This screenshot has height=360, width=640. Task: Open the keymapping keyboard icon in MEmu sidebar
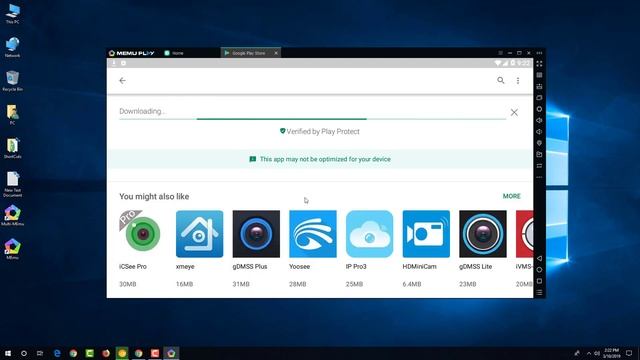539,75
